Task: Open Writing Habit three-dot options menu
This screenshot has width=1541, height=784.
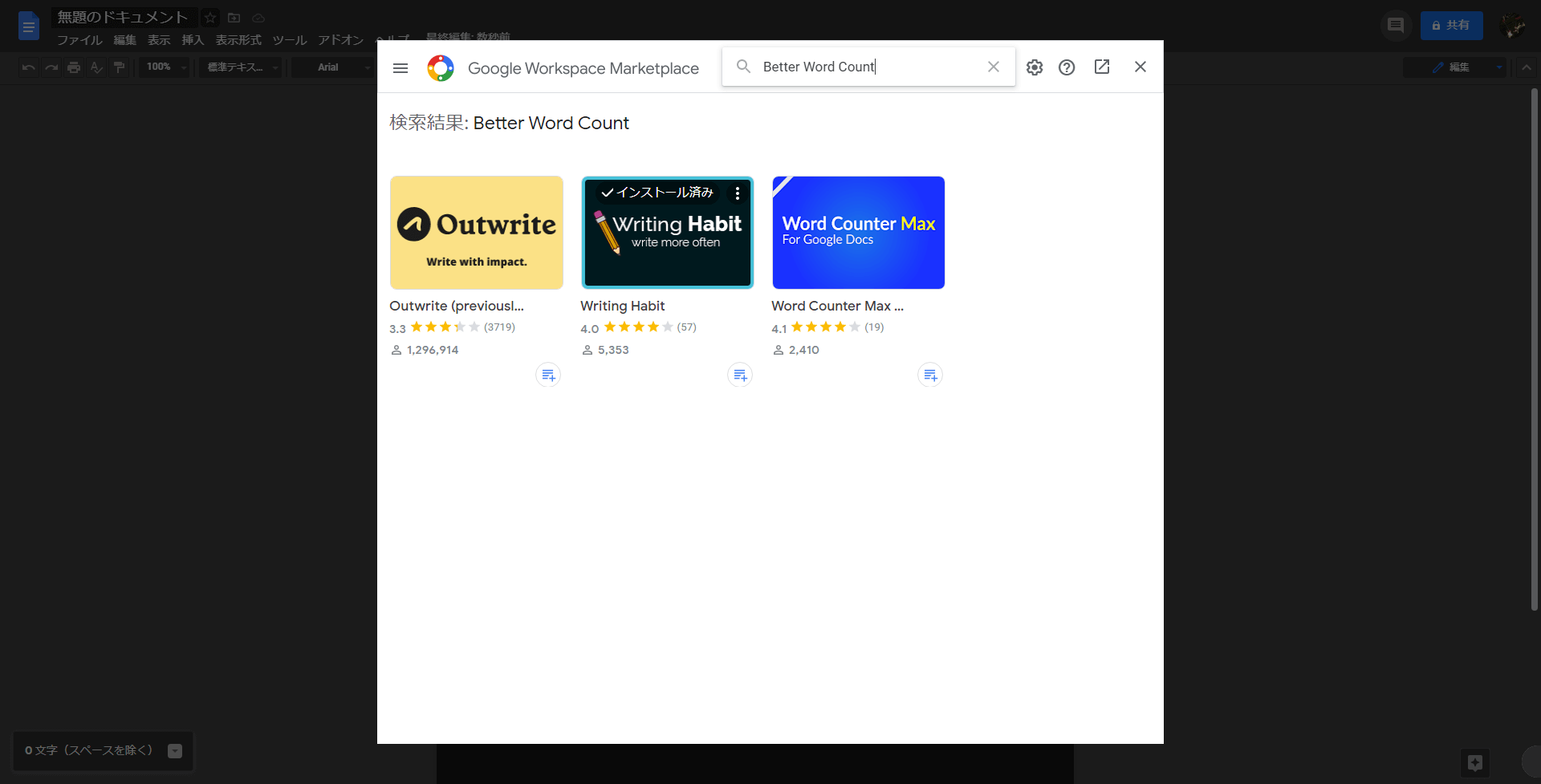Action: [x=738, y=193]
